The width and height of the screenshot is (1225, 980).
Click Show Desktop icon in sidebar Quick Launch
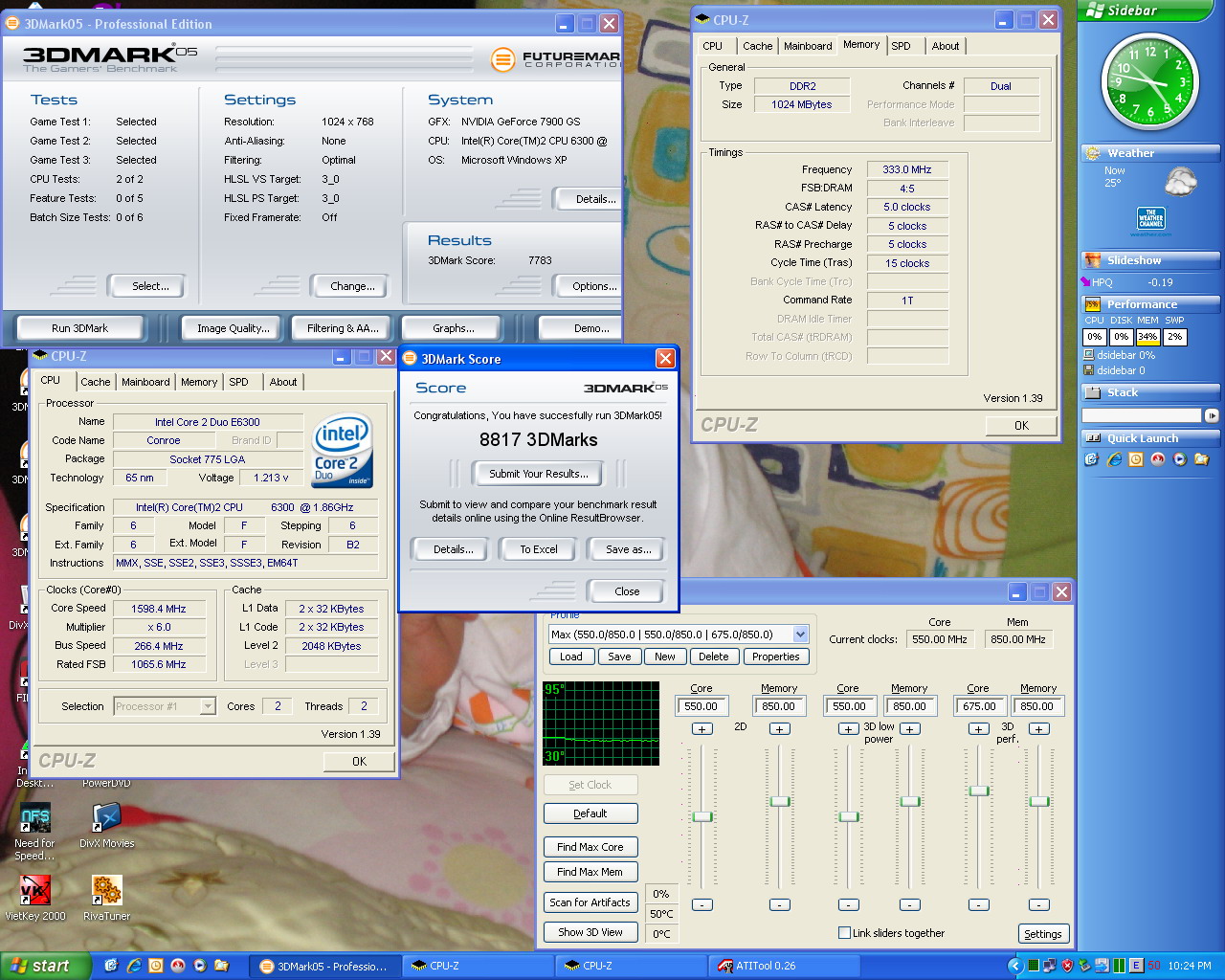click(x=1091, y=459)
